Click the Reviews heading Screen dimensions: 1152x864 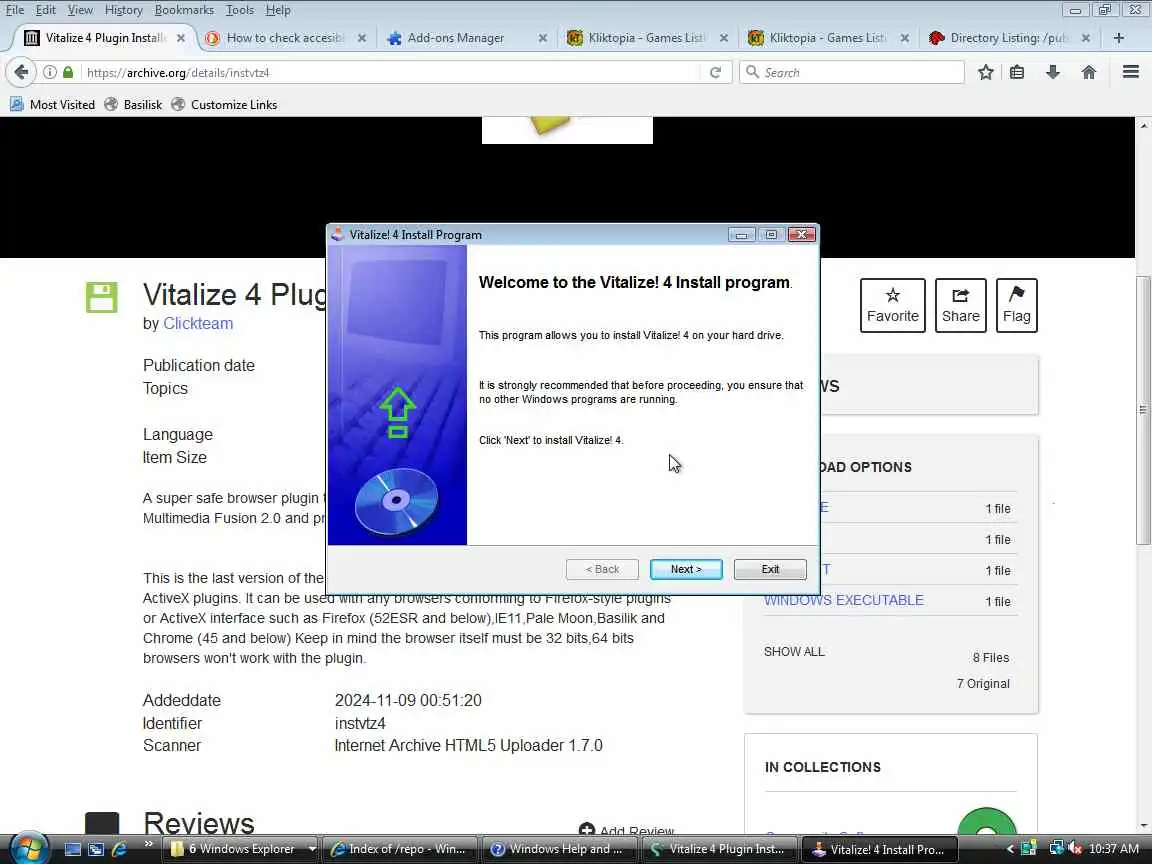click(x=198, y=824)
